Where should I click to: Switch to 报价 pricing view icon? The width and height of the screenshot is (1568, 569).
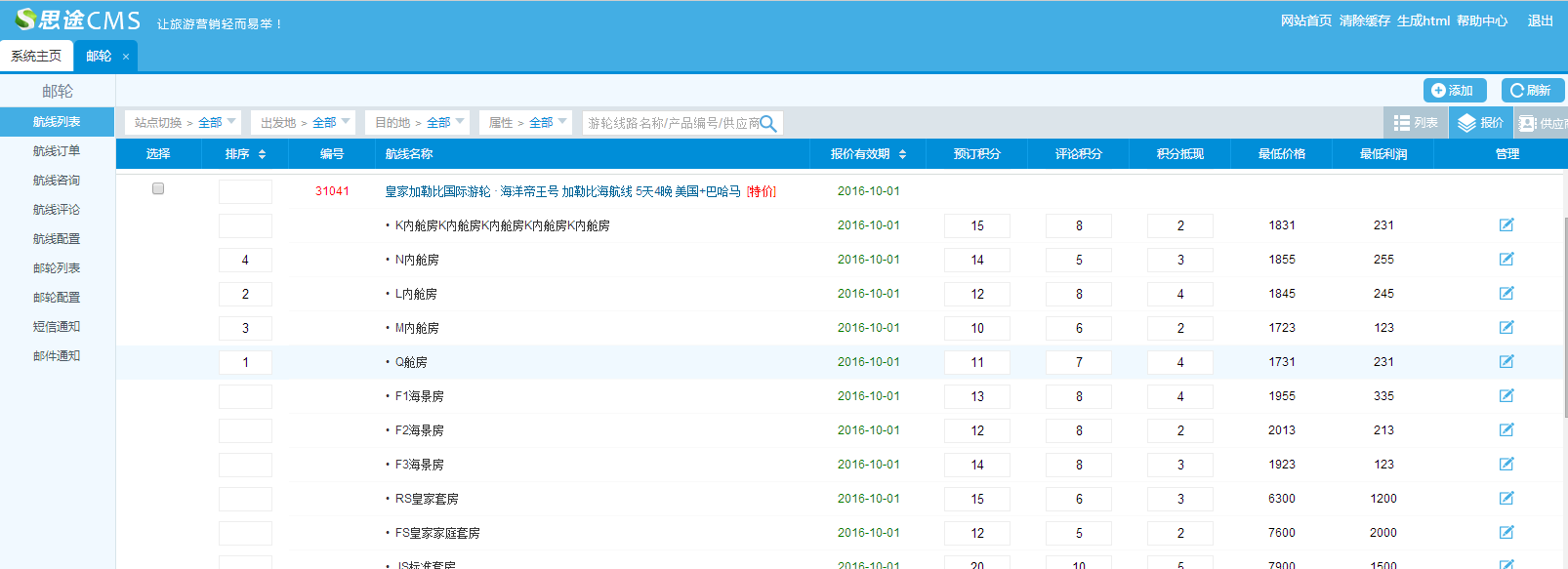click(1480, 123)
